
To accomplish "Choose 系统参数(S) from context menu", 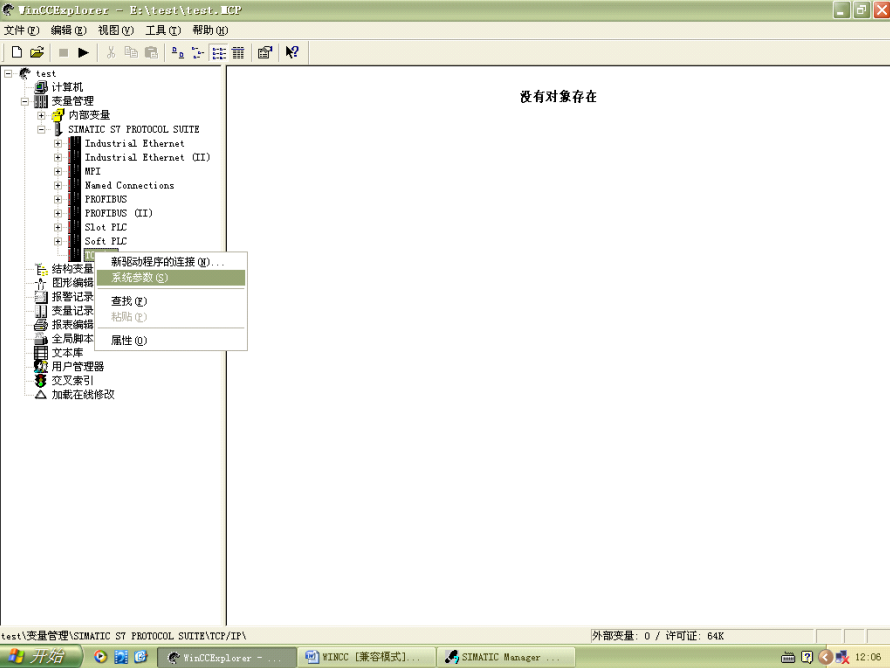I will pyautogui.click(x=171, y=278).
